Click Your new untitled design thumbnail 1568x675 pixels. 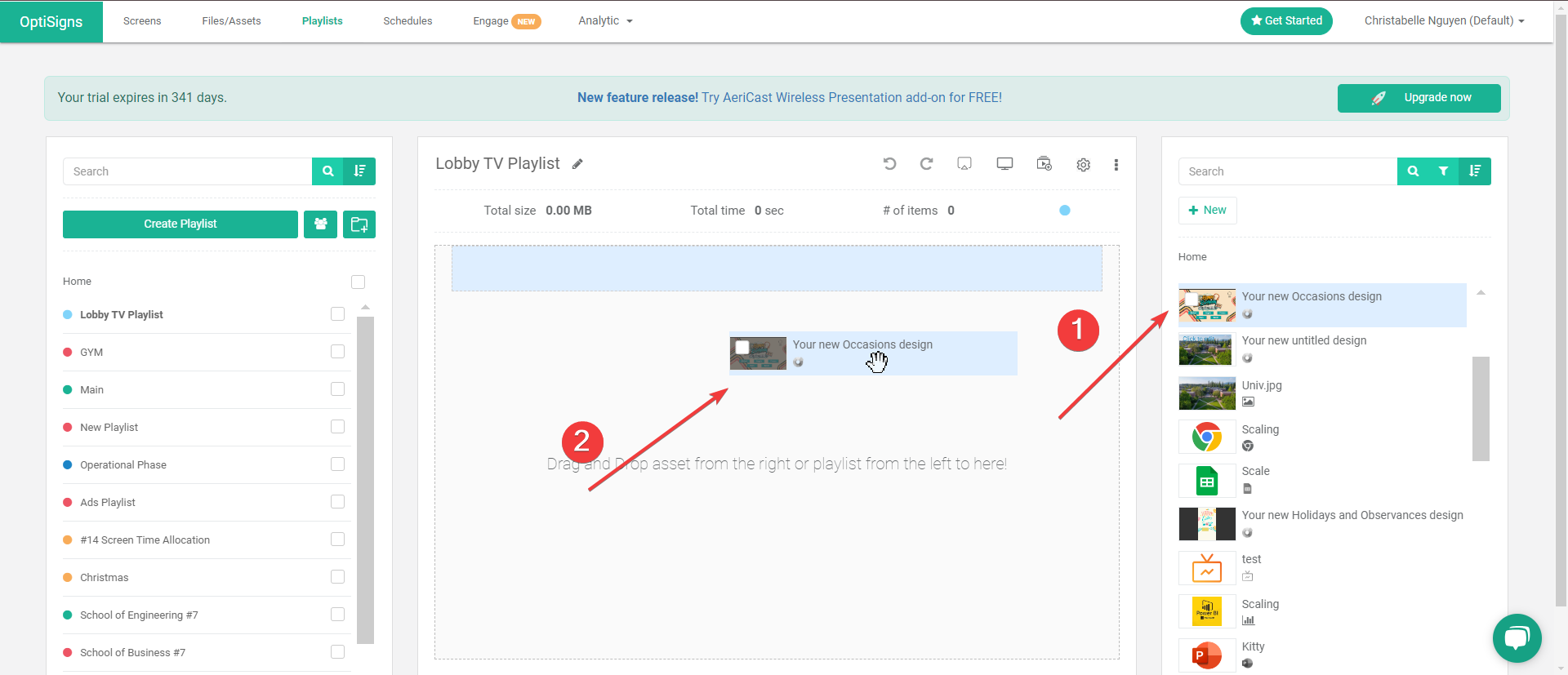click(x=1207, y=349)
